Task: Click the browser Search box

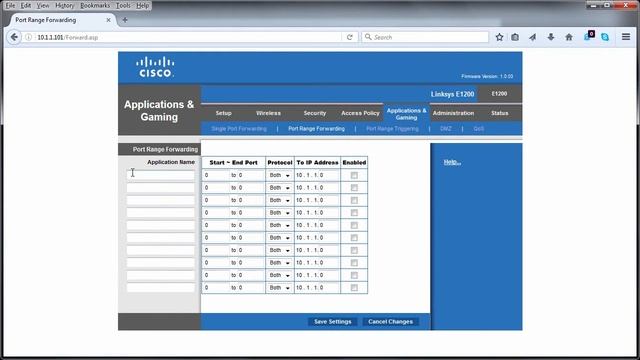Action: coord(425,37)
